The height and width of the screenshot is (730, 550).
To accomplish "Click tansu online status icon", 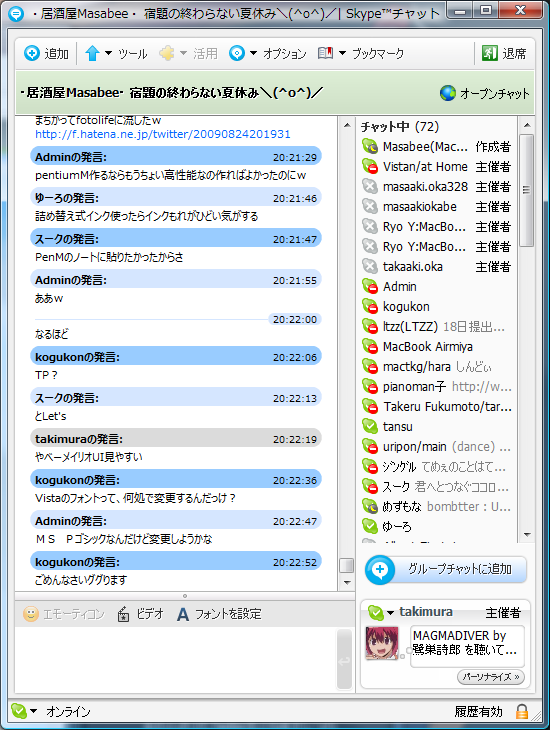I will (x=370, y=427).
